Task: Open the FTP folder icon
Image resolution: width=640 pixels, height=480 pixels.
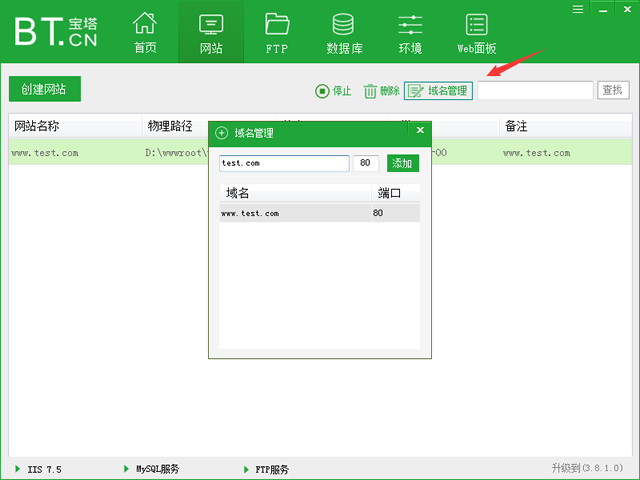Action: point(277,24)
